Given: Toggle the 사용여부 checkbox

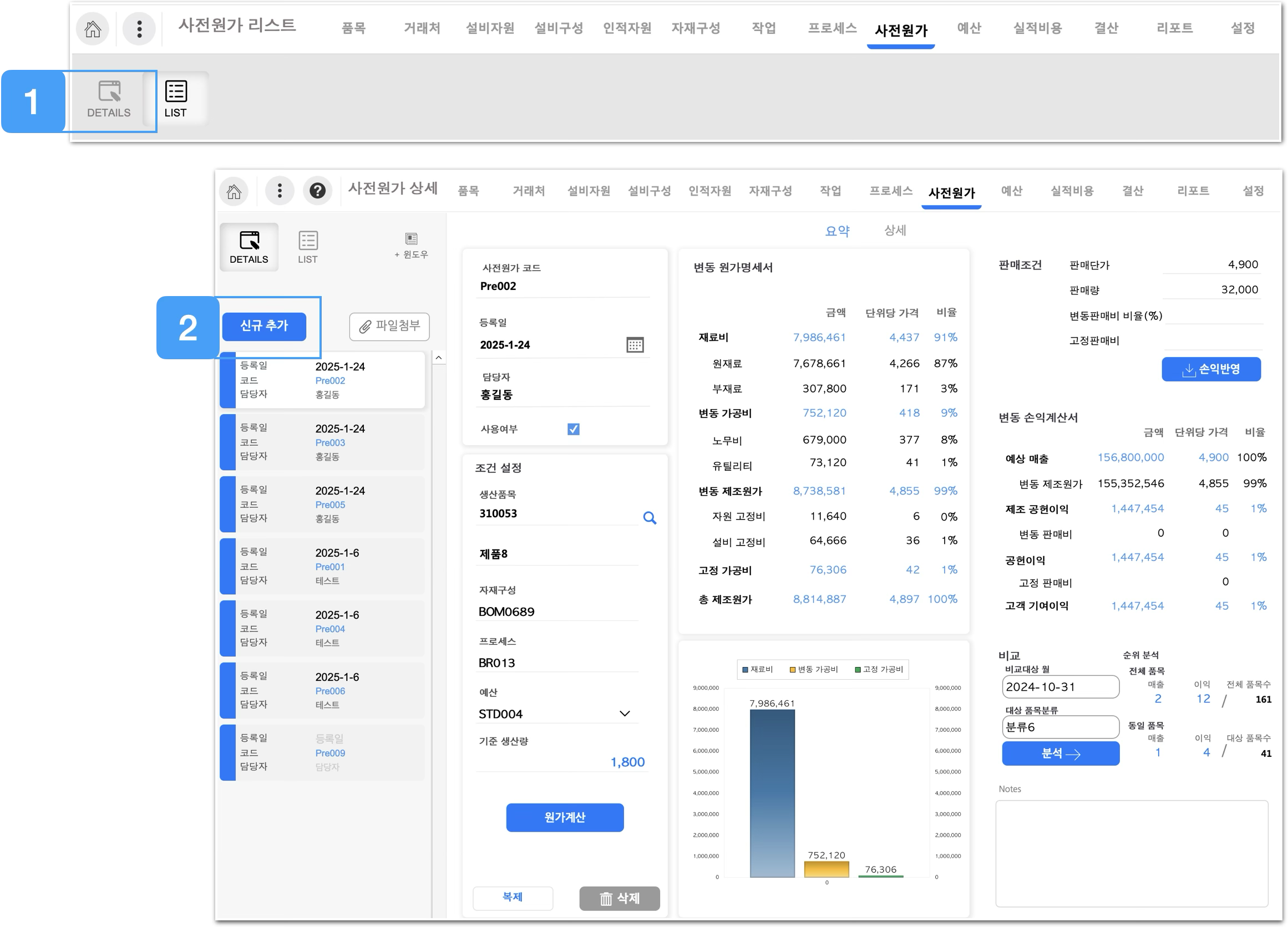Looking at the screenshot, I should tap(573, 429).
